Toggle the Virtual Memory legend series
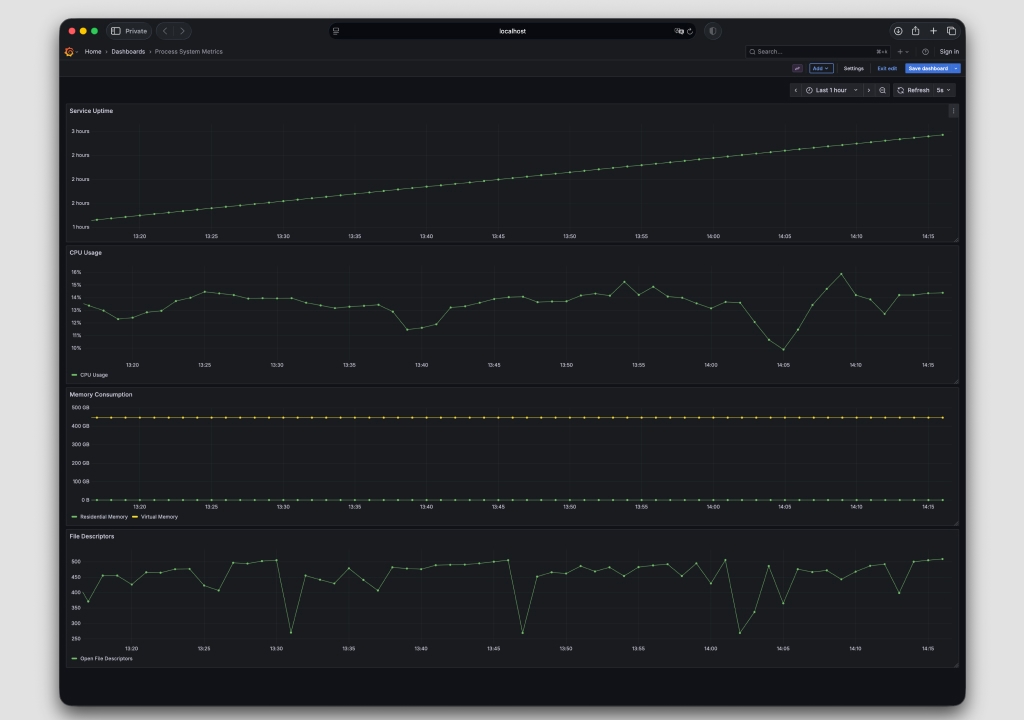Screen dimensions: 1024x720 [x=161, y=517]
